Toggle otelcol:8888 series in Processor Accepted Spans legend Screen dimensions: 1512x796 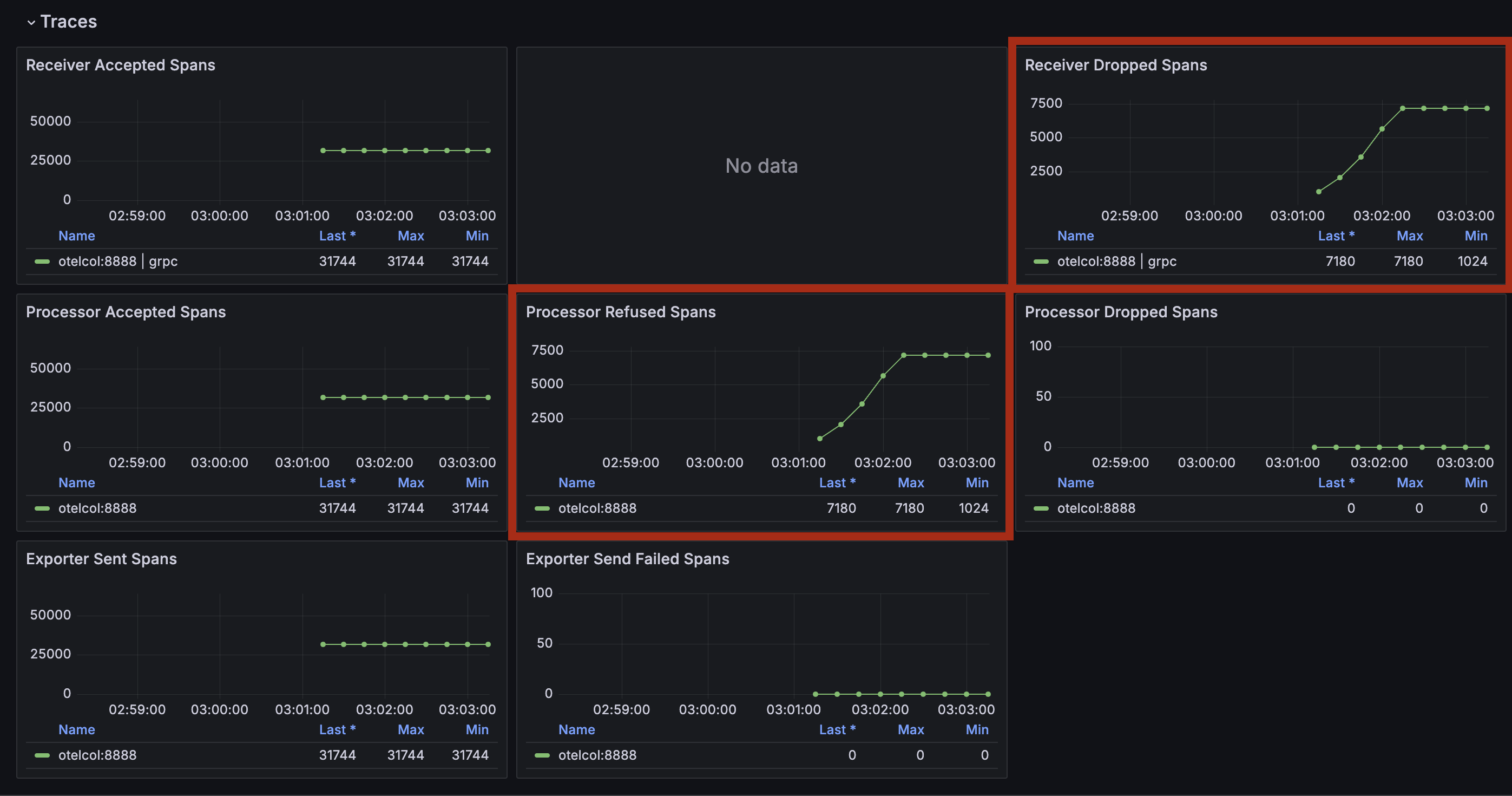click(x=97, y=508)
